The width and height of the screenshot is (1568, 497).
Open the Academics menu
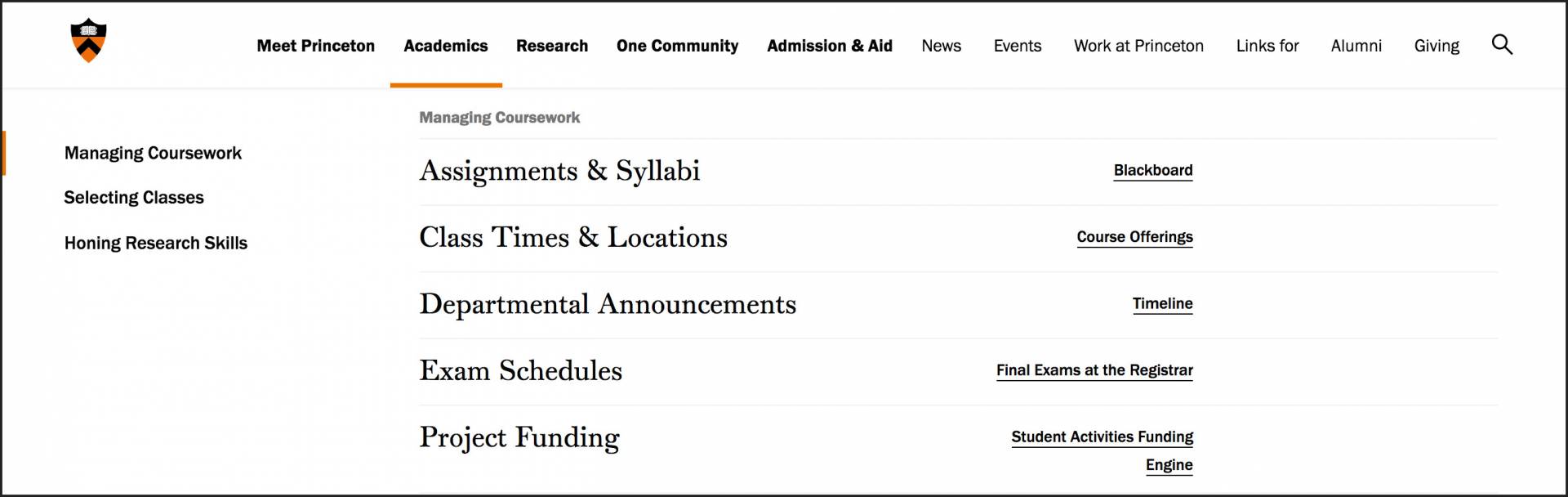point(445,47)
